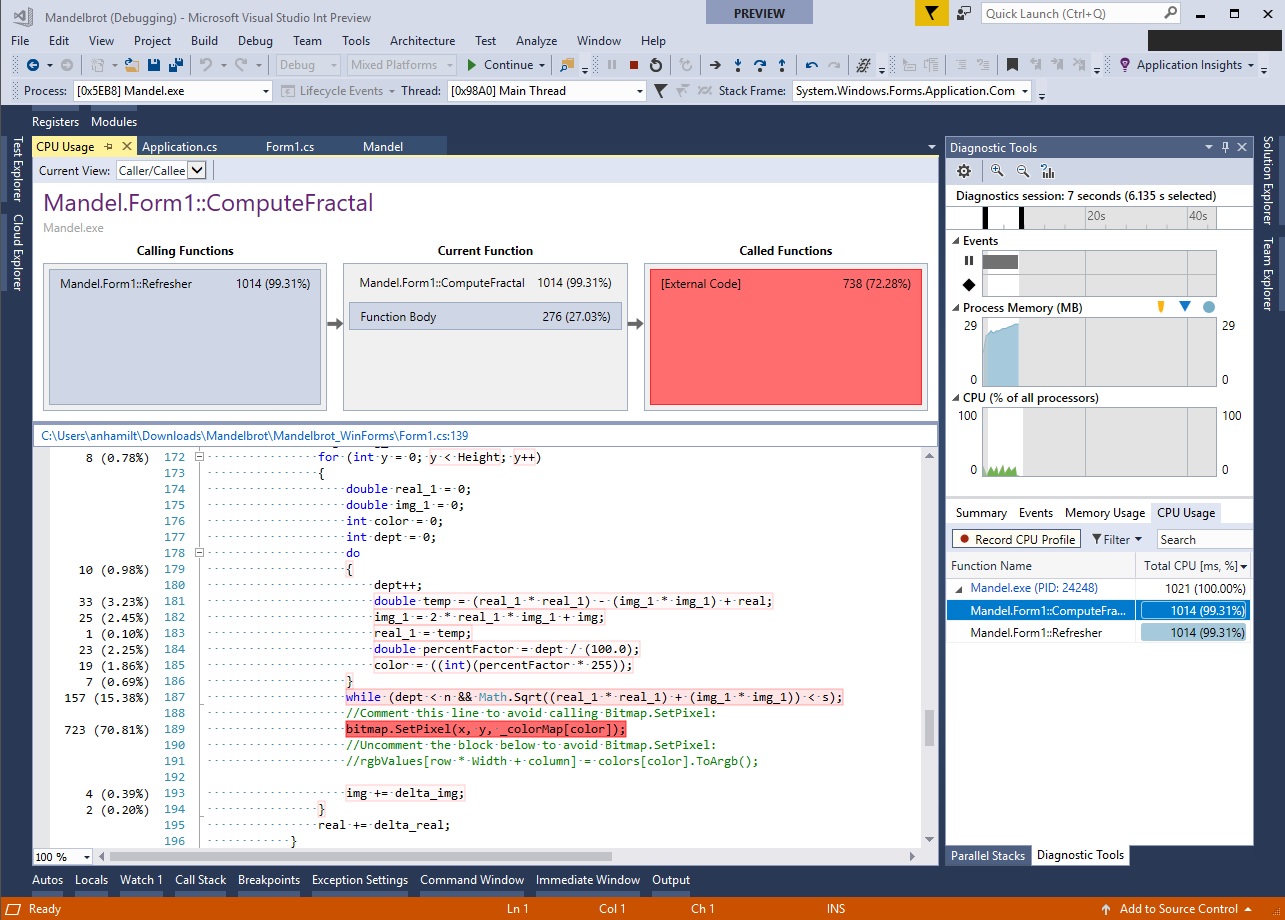Restart debugging with the circular arrow icon
This screenshot has width=1285, height=920.
coord(656,65)
